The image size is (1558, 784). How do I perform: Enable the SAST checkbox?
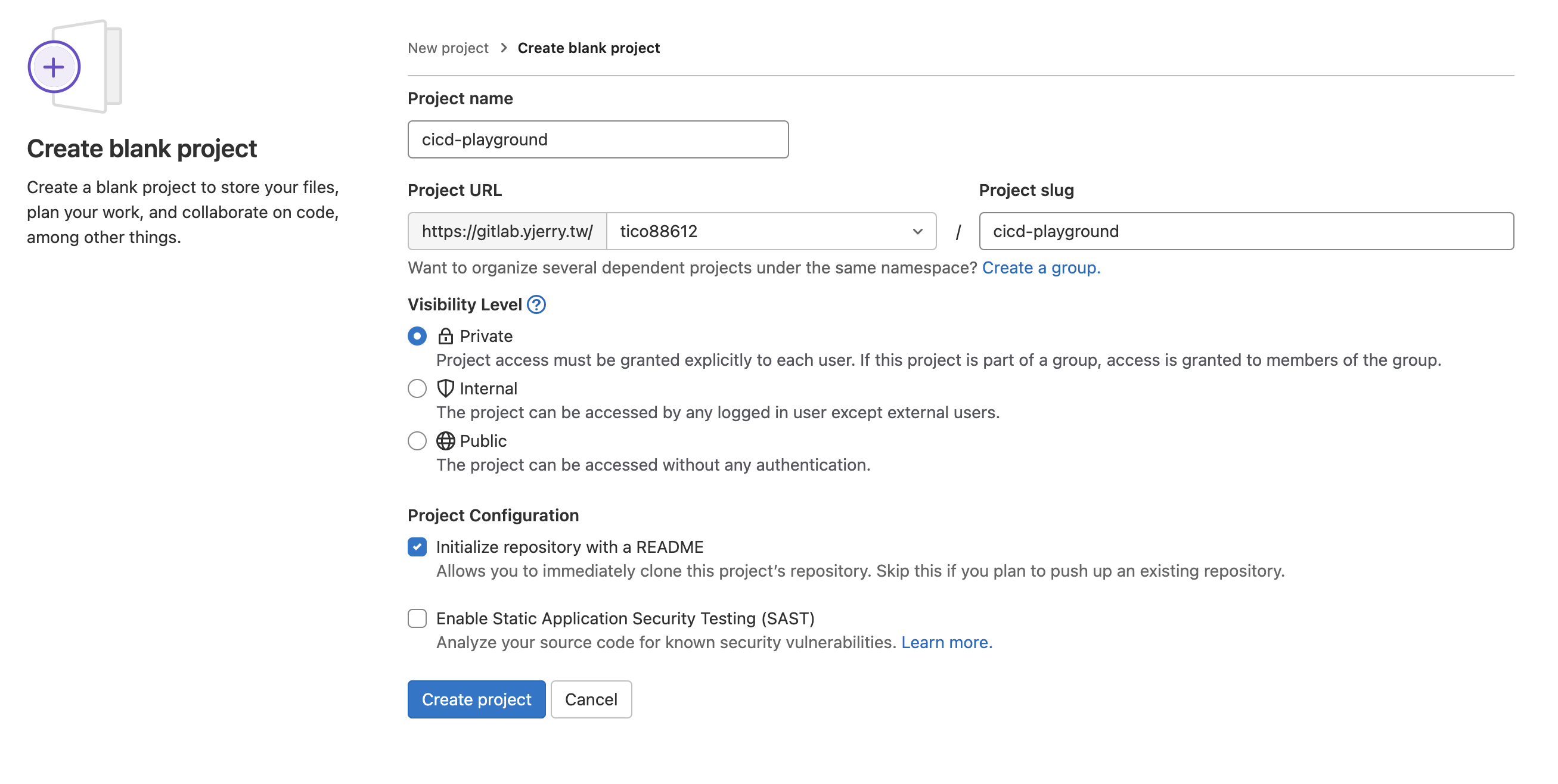(x=417, y=618)
